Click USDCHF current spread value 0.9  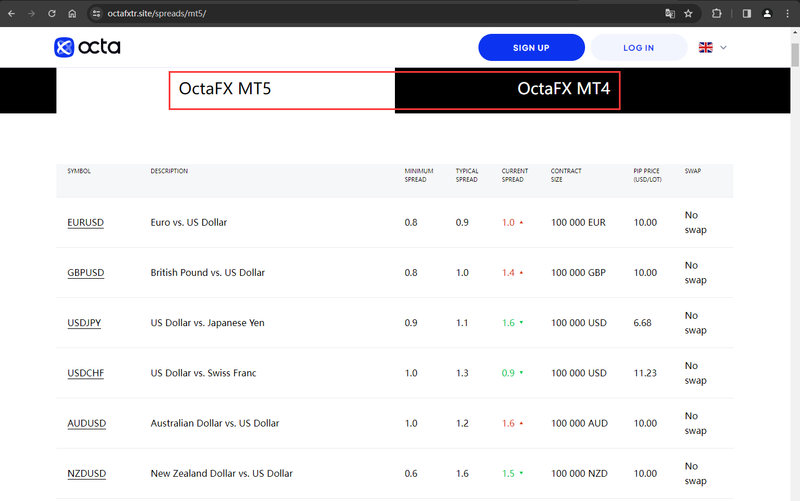click(x=509, y=373)
